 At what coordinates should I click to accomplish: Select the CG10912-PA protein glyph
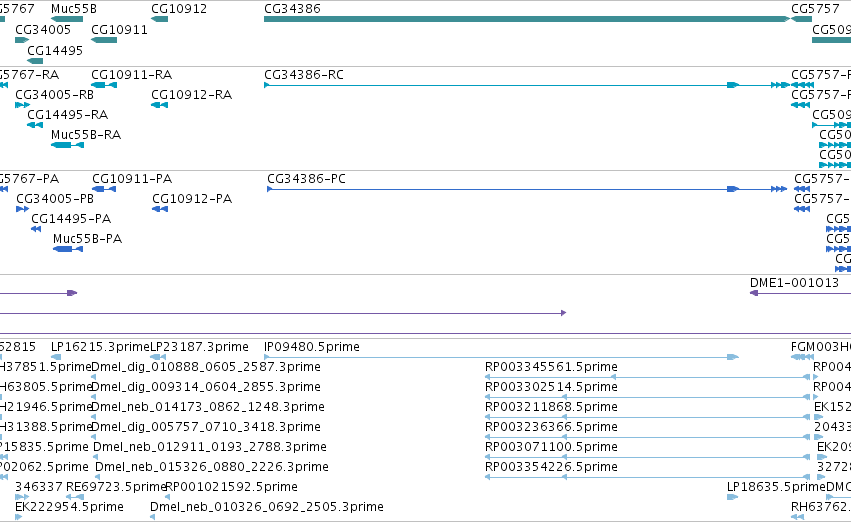tap(160, 209)
